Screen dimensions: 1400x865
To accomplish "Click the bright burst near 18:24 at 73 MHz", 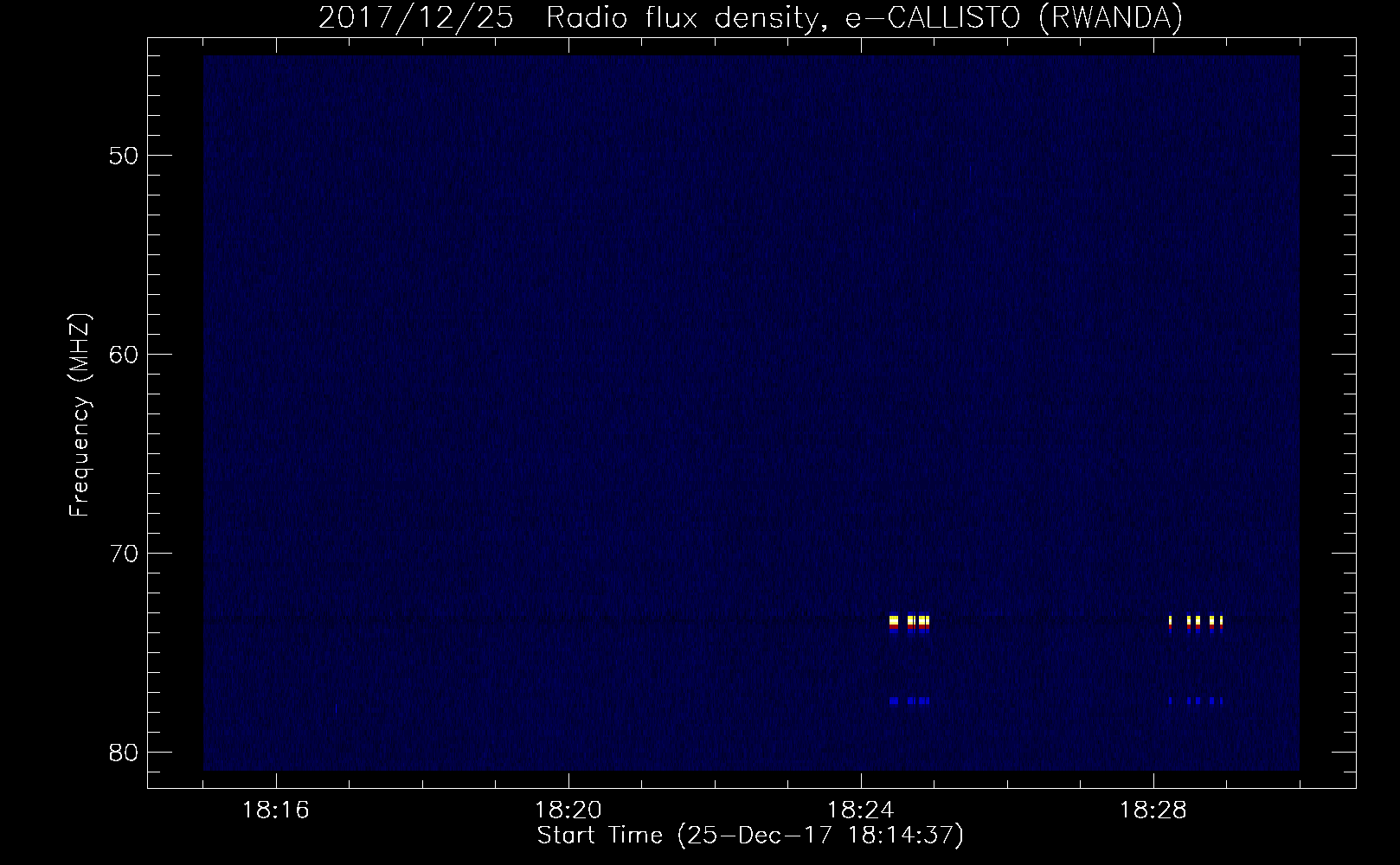I will (x=909, y=624).
